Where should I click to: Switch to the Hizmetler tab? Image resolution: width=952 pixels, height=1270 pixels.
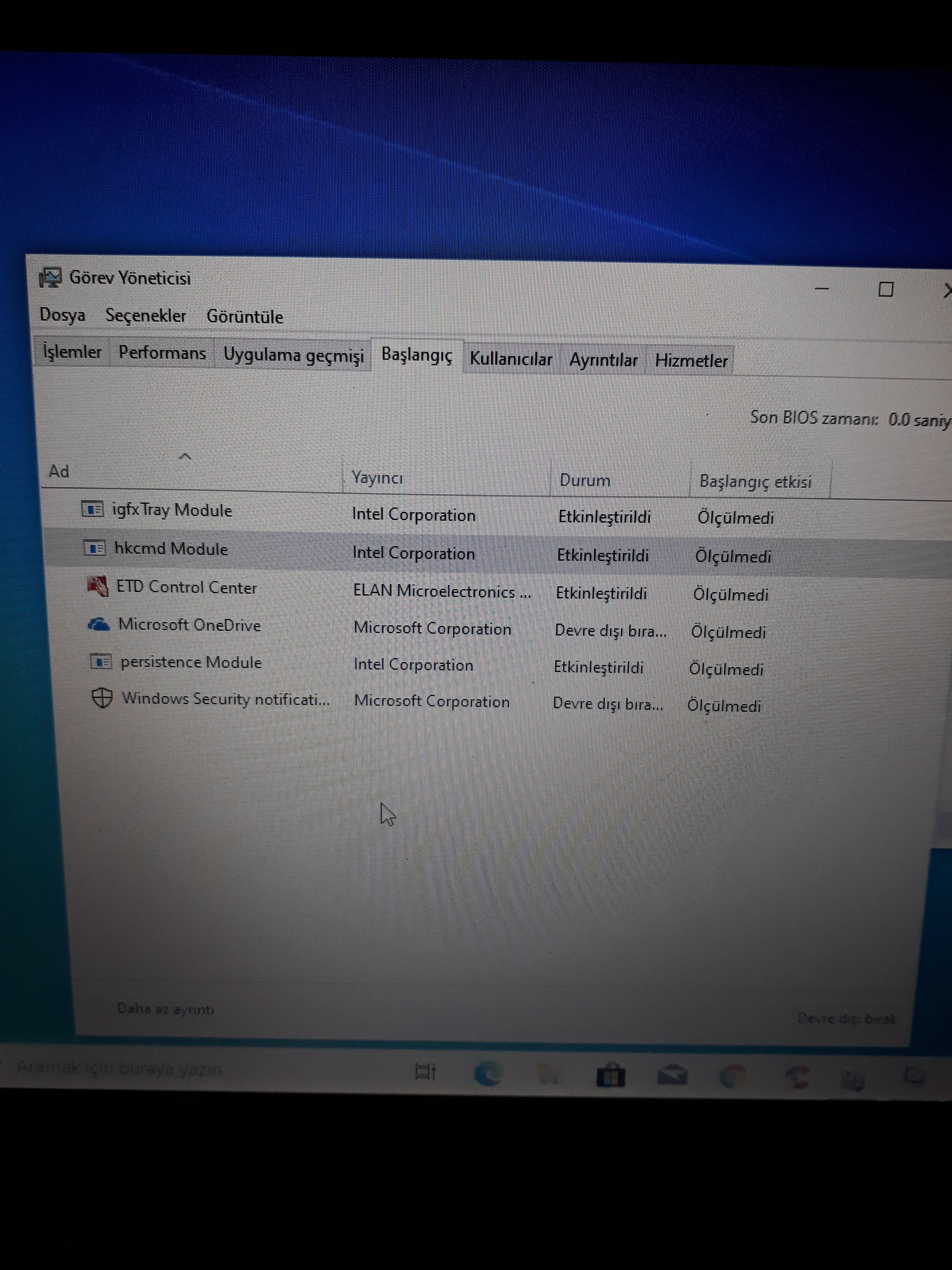pyautogui.click(x=691, y=361)
